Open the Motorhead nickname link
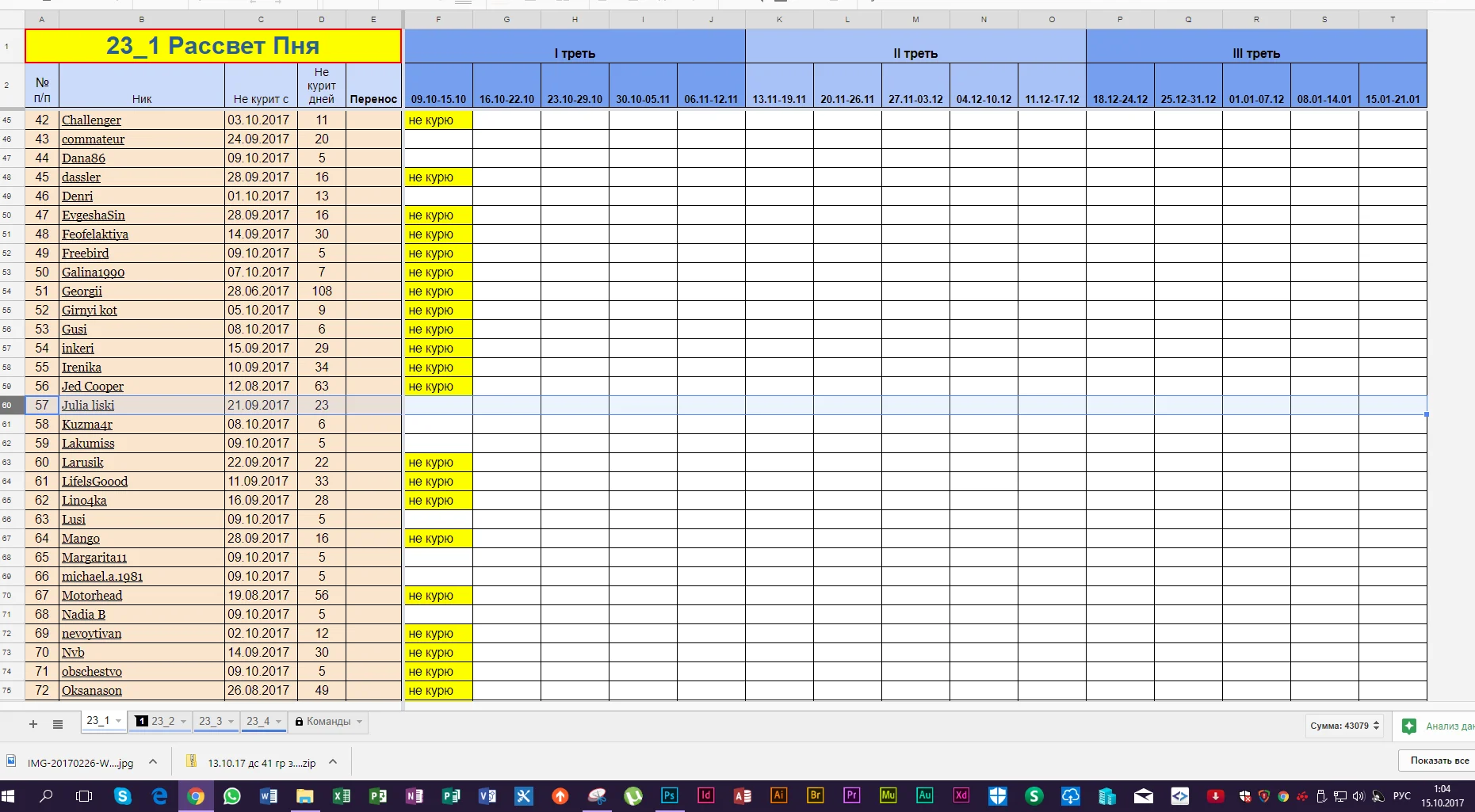This screenshot has width=1475, height=812. coord(92,596)
